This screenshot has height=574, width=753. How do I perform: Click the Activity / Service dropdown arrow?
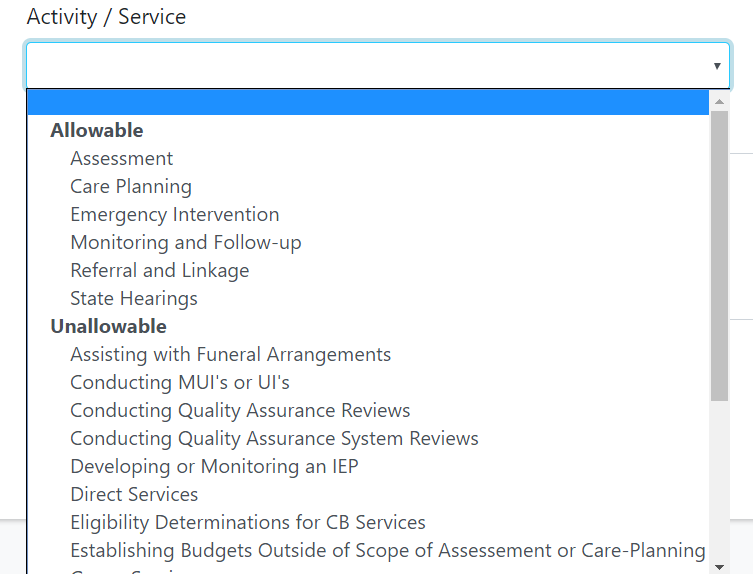click(717, 66)
